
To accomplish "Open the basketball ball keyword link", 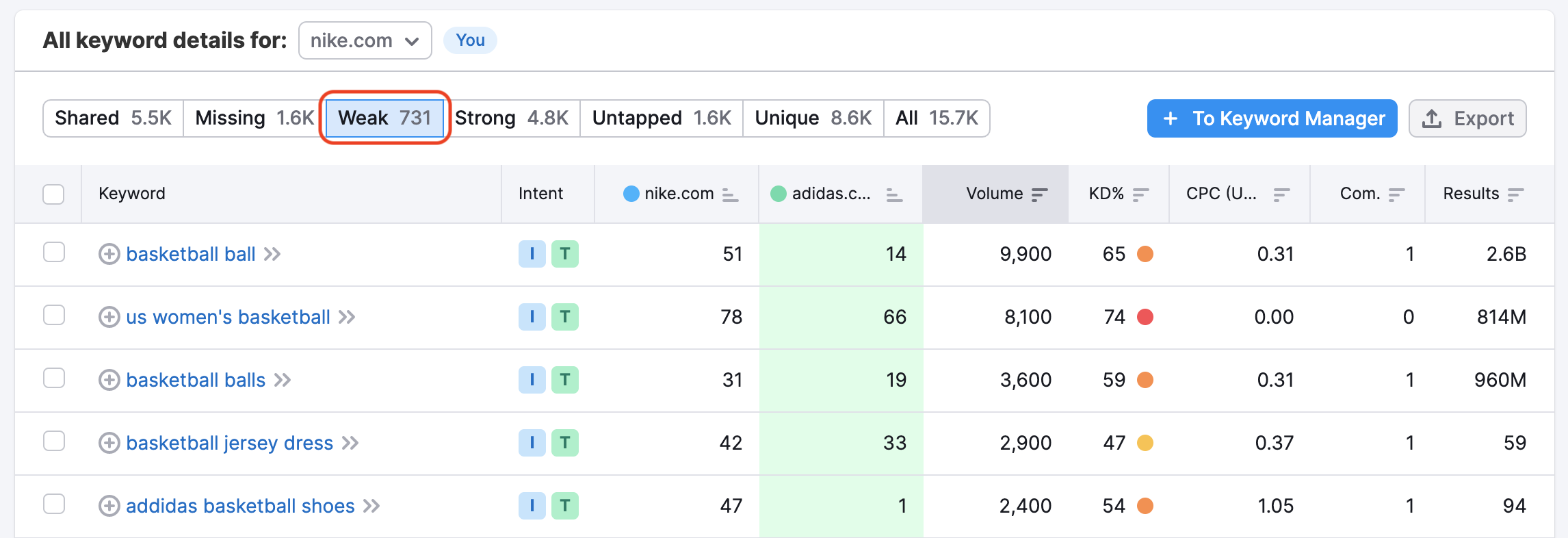I will coord(191,254).
